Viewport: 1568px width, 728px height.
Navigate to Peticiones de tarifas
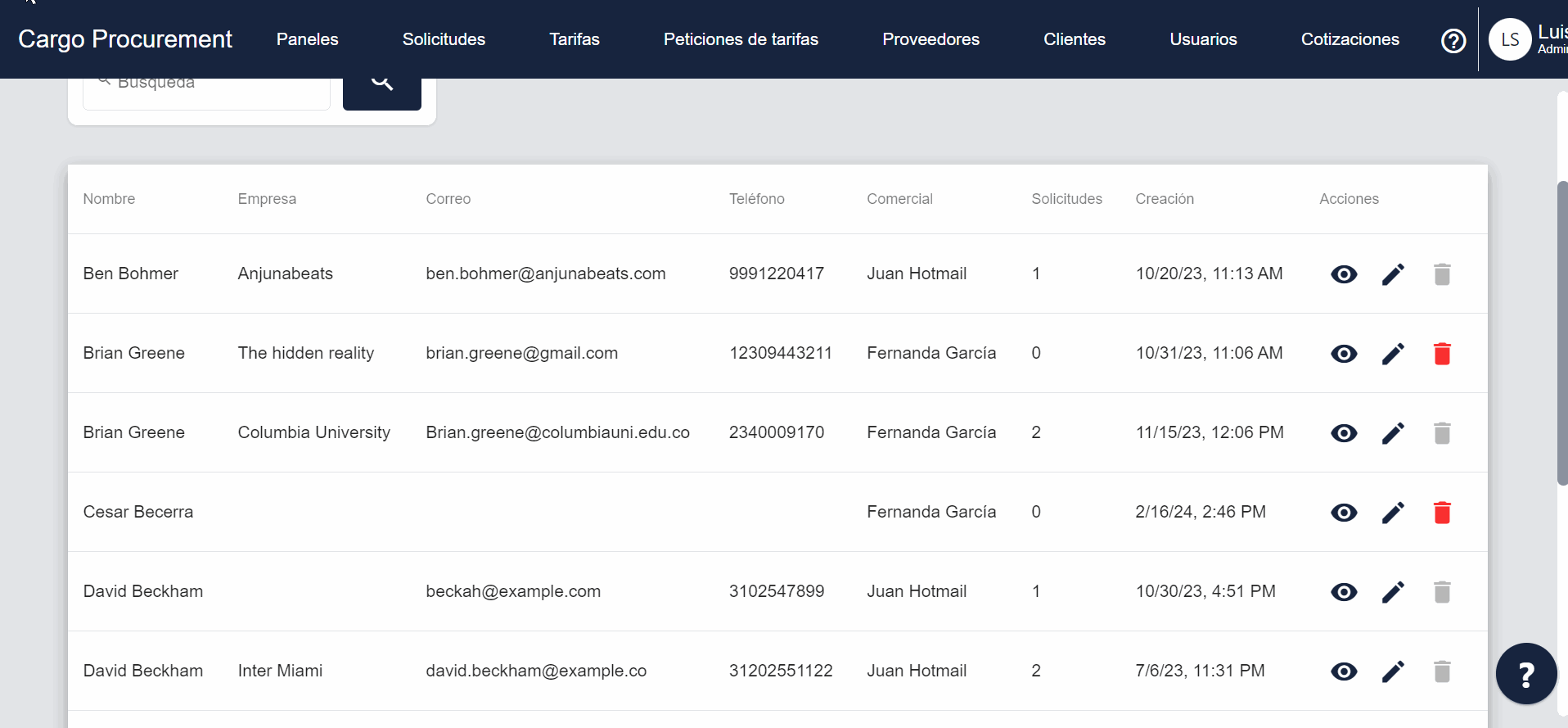pyautogui.click(x=741, y=39)
